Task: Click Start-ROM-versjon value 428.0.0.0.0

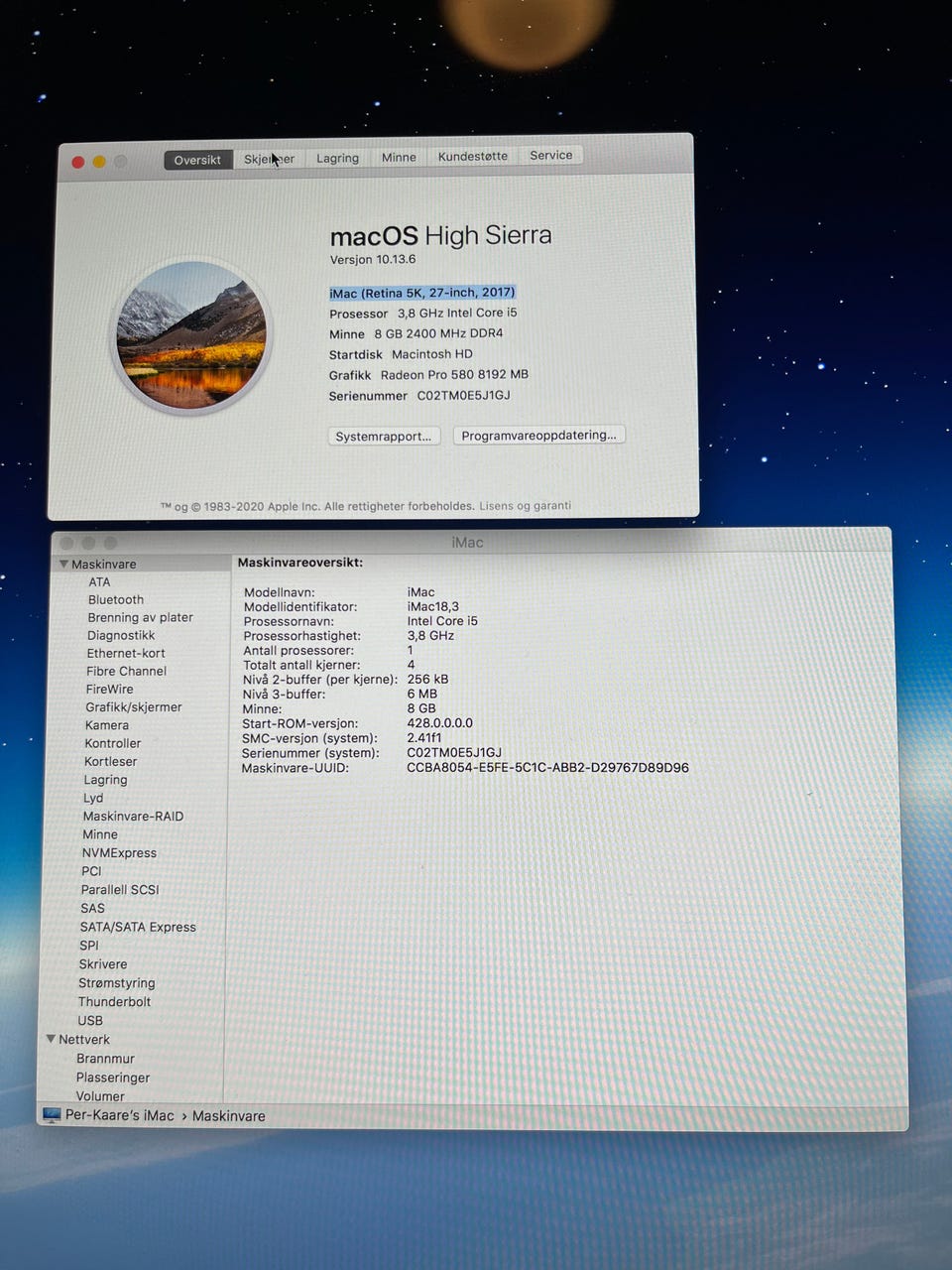Action: [x=440, y=723]
